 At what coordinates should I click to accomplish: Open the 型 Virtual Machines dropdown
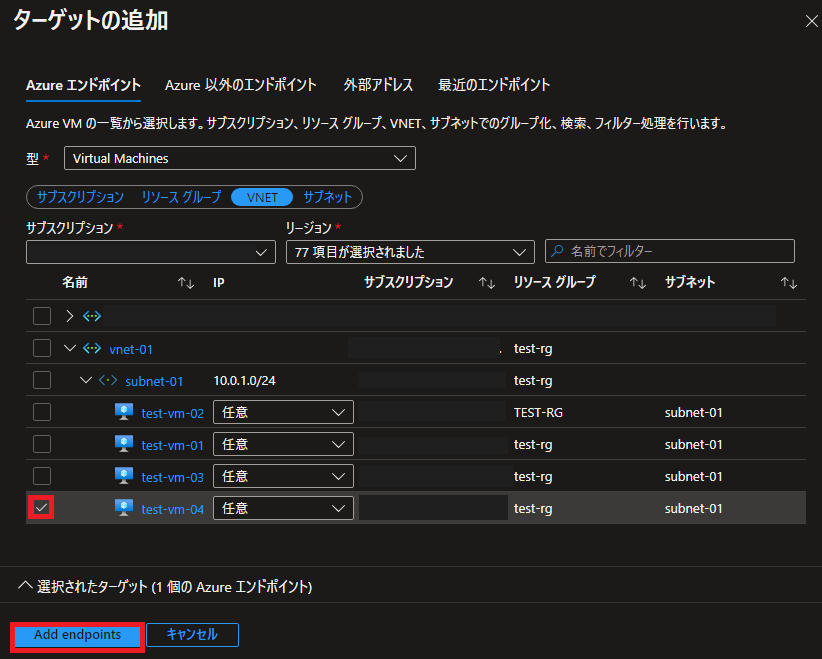pos(240,158)
